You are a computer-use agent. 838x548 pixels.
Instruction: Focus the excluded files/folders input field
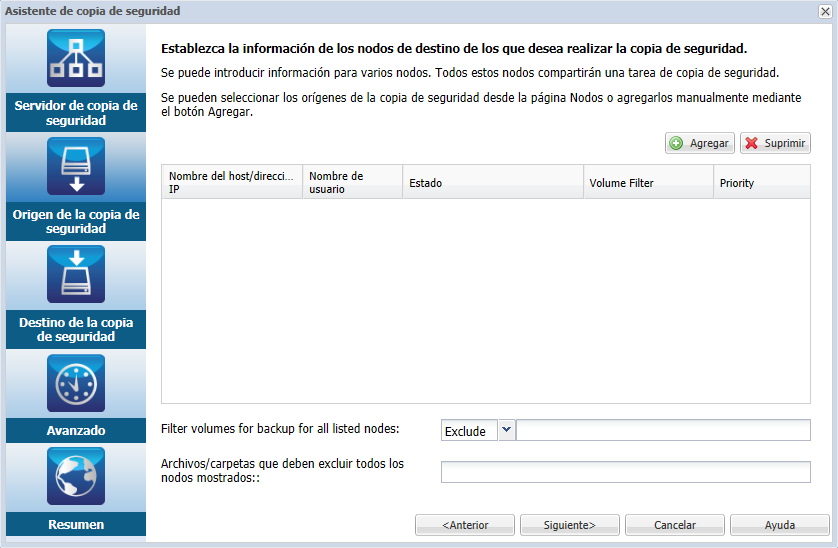pos(626,472)
